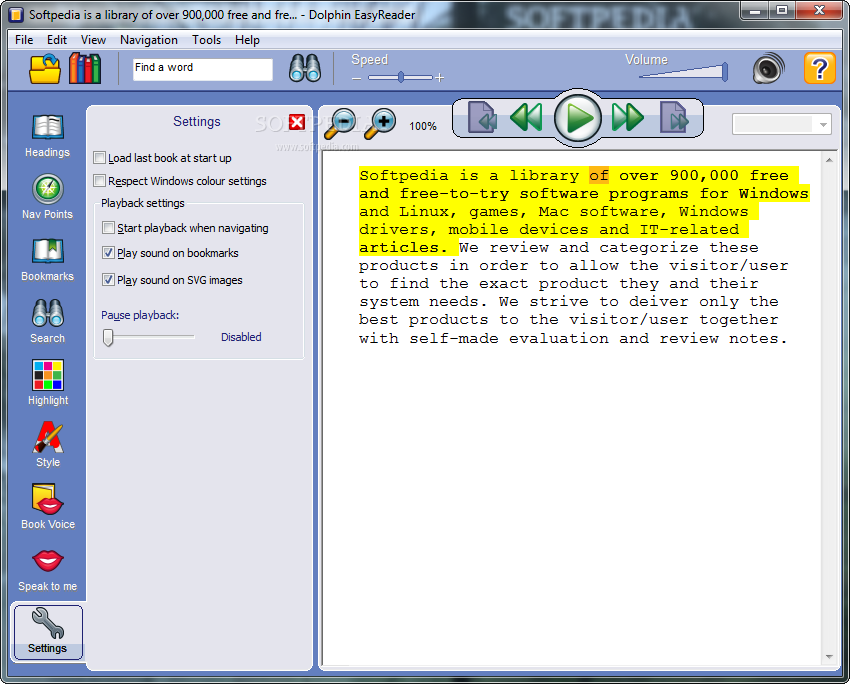Click the 'Playback settings' group label
This screenshot has width=850, height=684.
143,203
